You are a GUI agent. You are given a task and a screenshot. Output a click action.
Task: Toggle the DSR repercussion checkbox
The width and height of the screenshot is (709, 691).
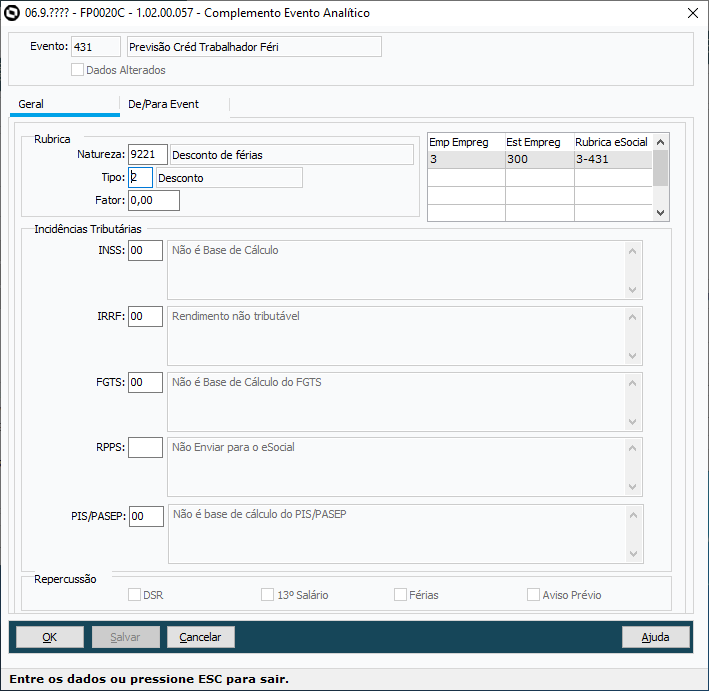pos(134,595)
